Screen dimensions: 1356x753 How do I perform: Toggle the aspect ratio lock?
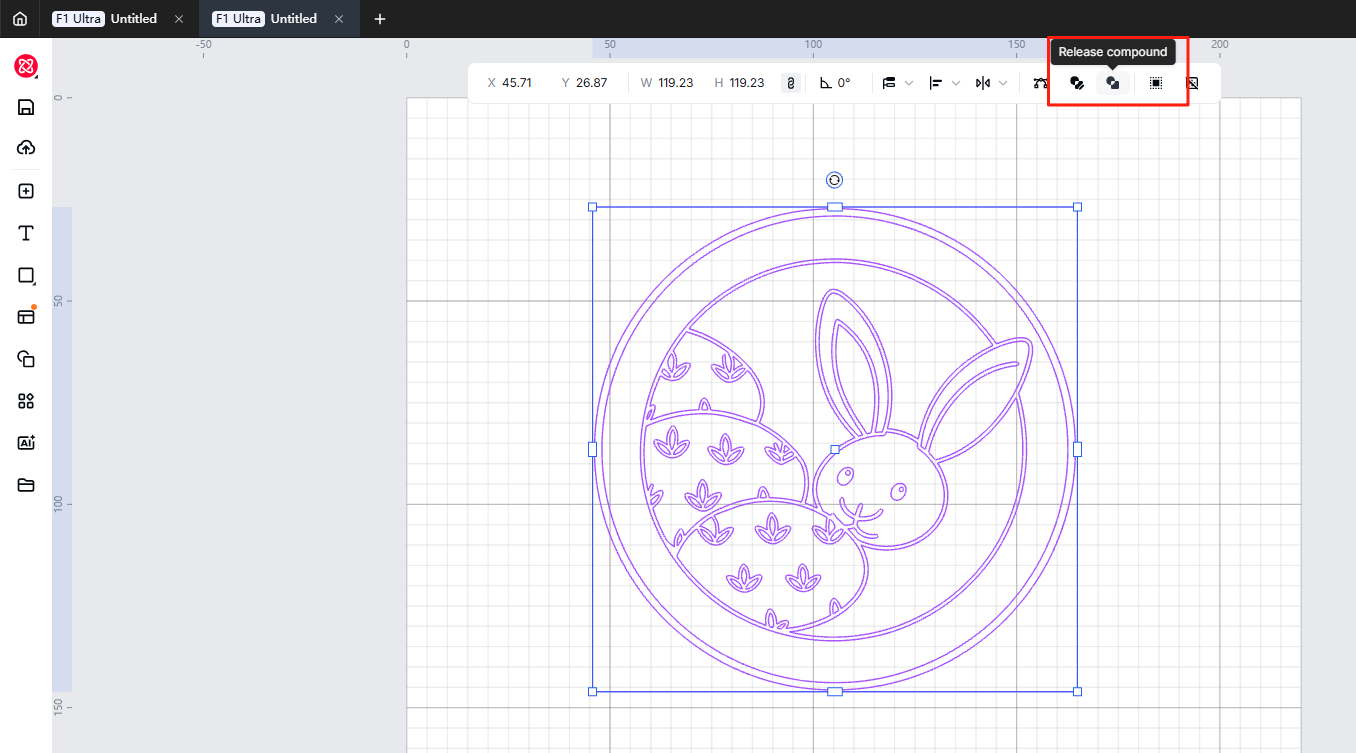pyautogui.click(x=790, y=83)
